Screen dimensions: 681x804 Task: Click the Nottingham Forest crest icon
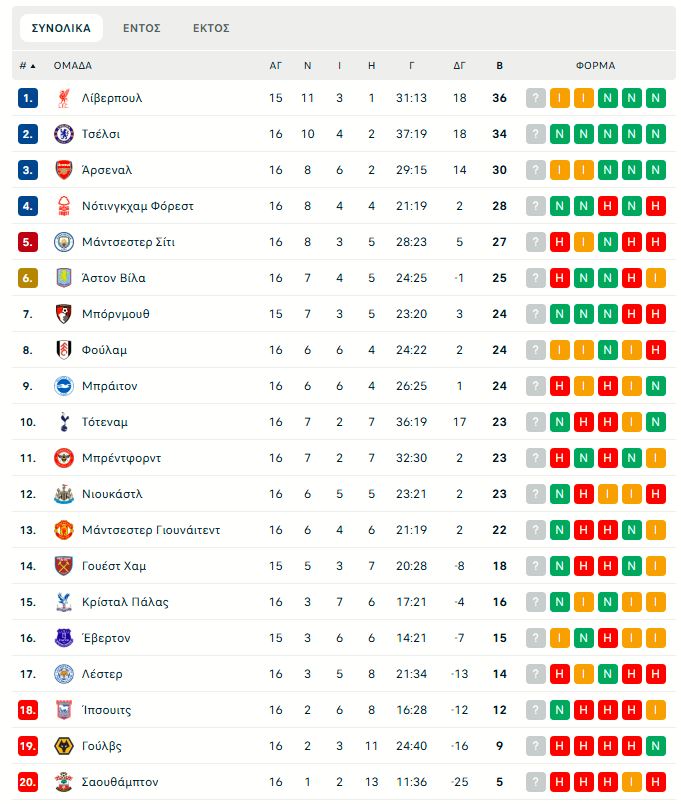pyautogui.click(x=64, y=206)
